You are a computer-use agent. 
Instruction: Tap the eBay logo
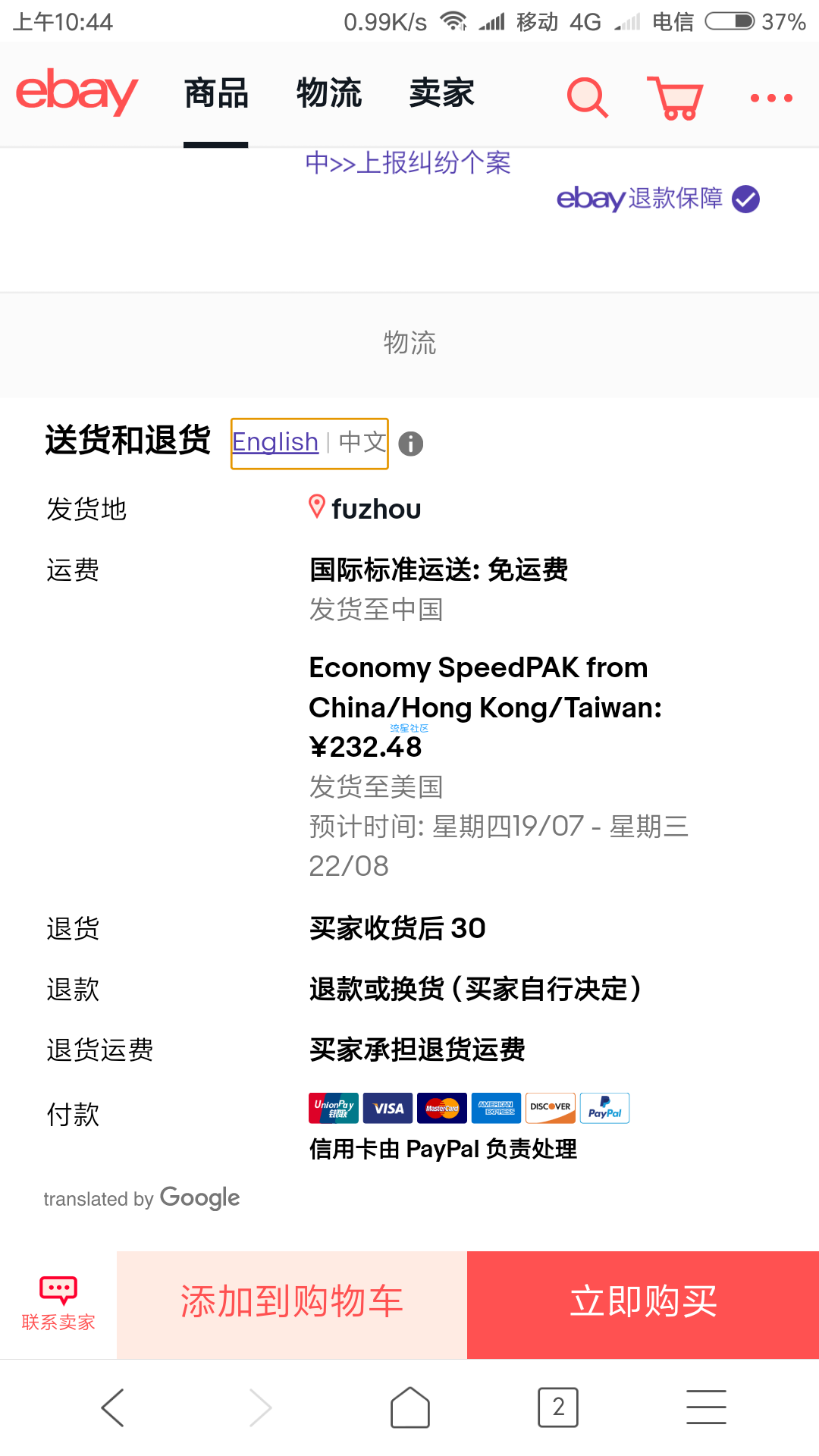(x=77, y=92)
